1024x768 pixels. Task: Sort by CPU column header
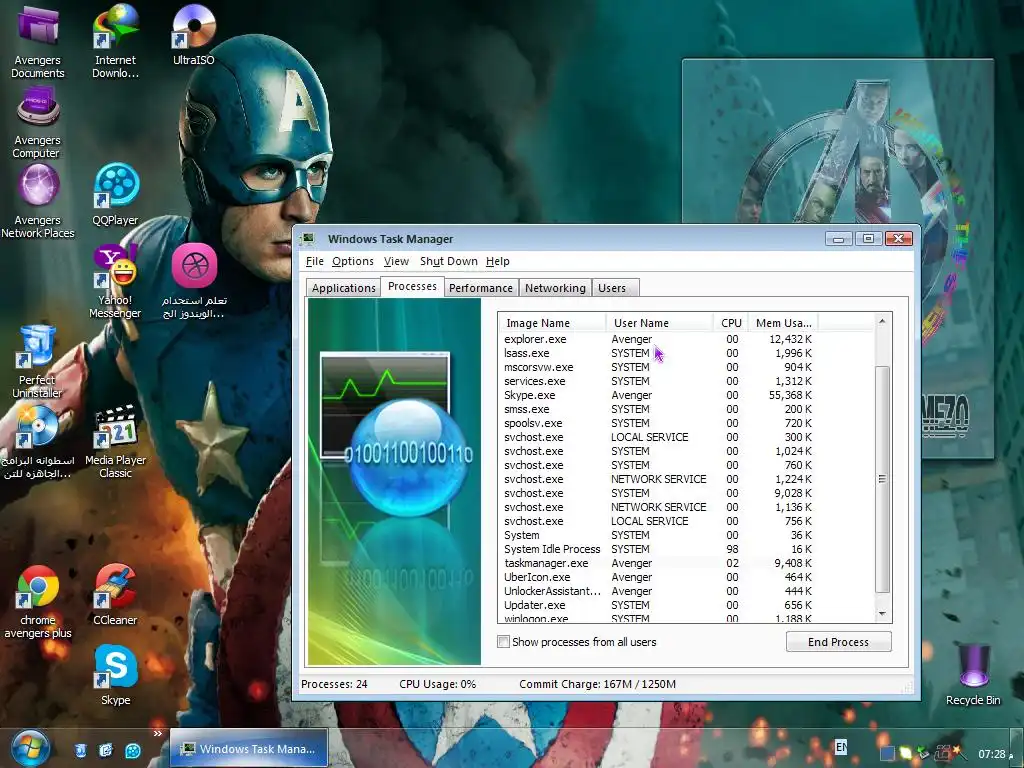click(731, 323)
